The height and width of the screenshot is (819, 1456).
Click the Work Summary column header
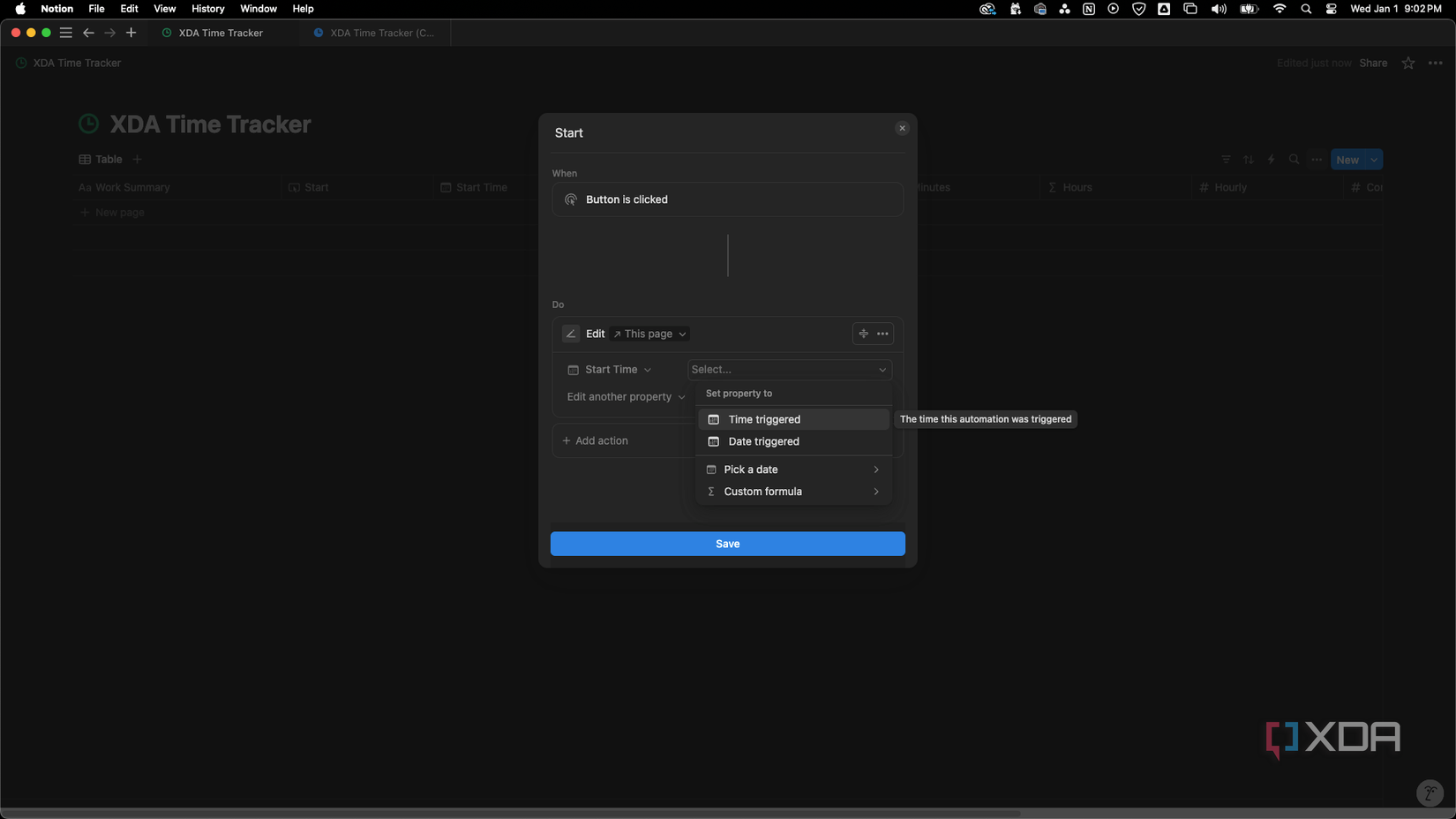coord(176,187)
